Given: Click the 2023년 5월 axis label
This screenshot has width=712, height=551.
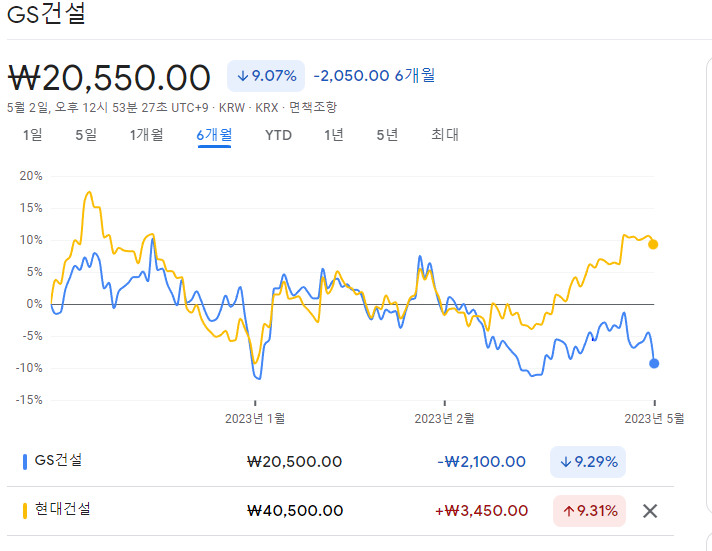Looking at the screenshot, I should click(x=654, y=418).
